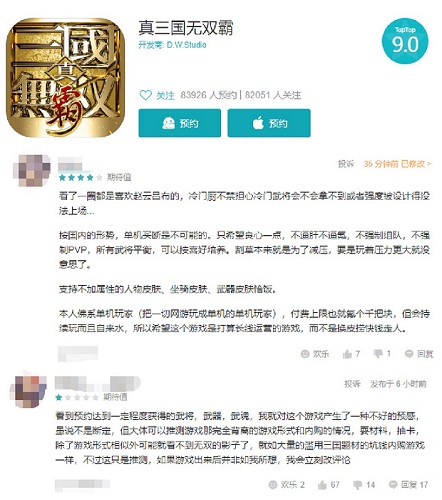This screenshot has height=500, width=442.
Task: Click 投诉 on the first review
Action: click(346, 164)
